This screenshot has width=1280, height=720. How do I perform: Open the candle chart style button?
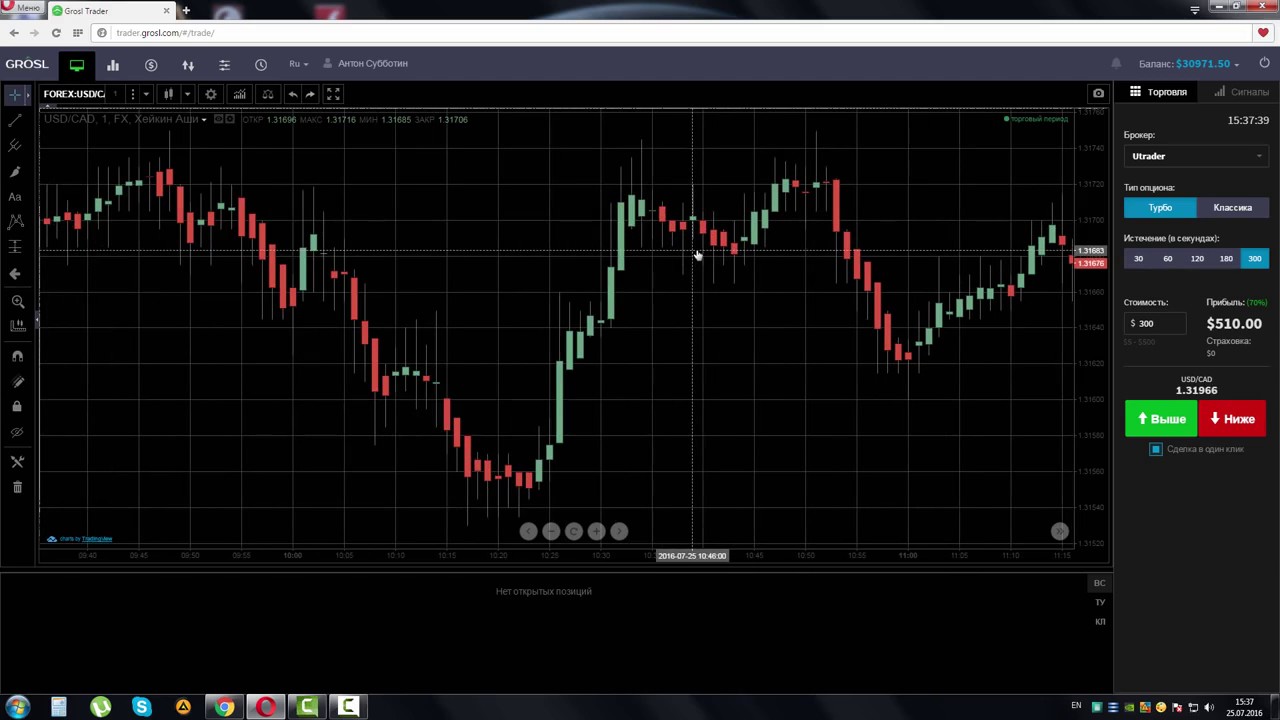pyautogui.click(x=168, y=94)
